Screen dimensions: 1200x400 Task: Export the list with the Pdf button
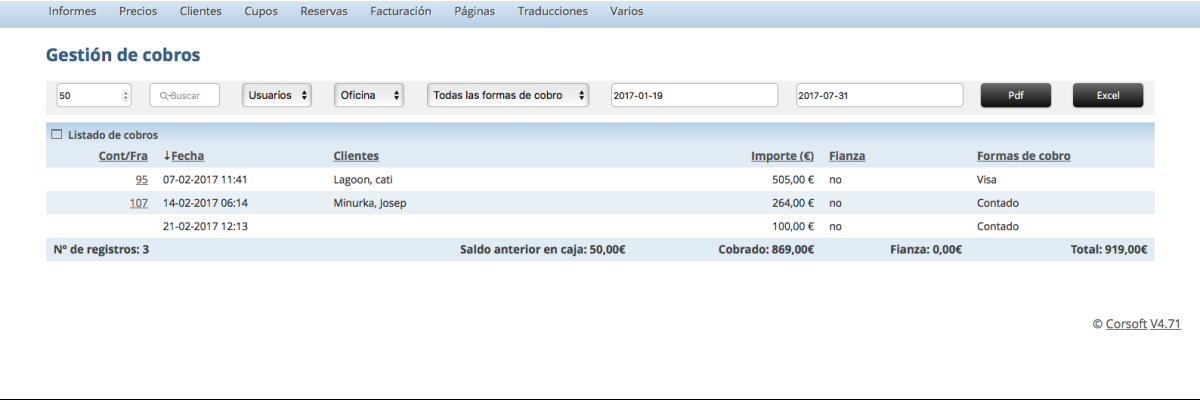click(x=1015, y=95)
